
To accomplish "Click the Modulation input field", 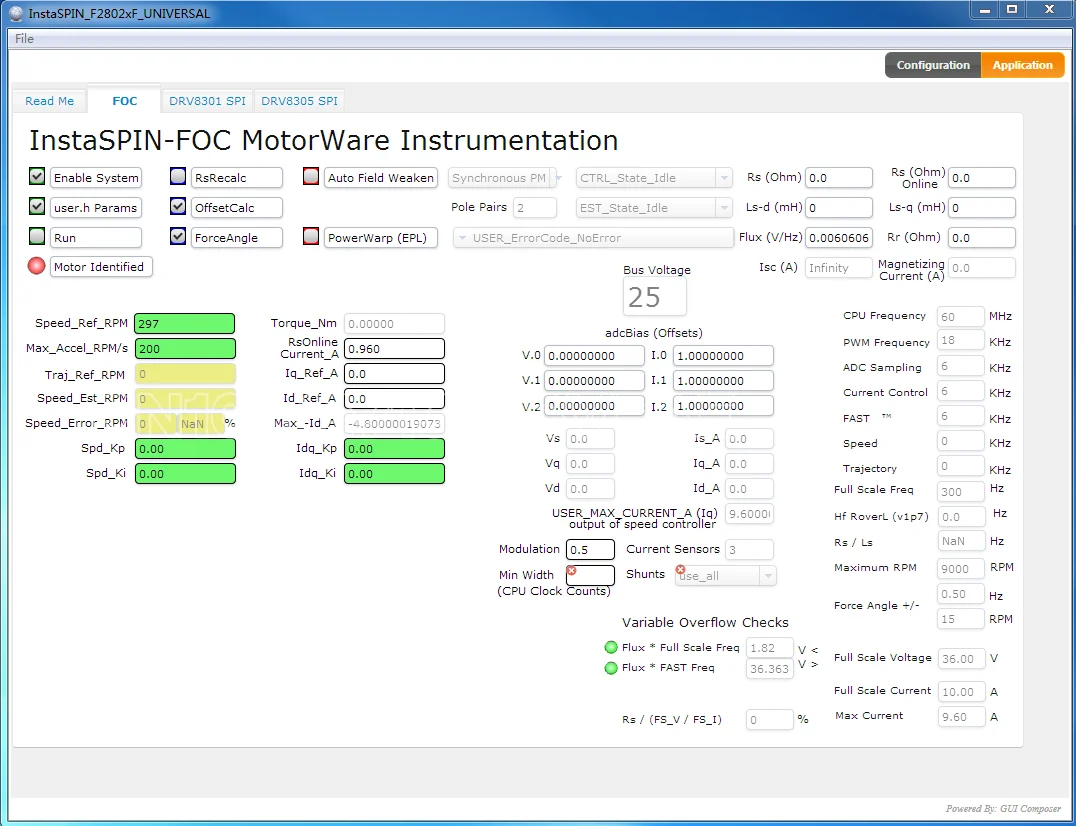I will 590,550.
